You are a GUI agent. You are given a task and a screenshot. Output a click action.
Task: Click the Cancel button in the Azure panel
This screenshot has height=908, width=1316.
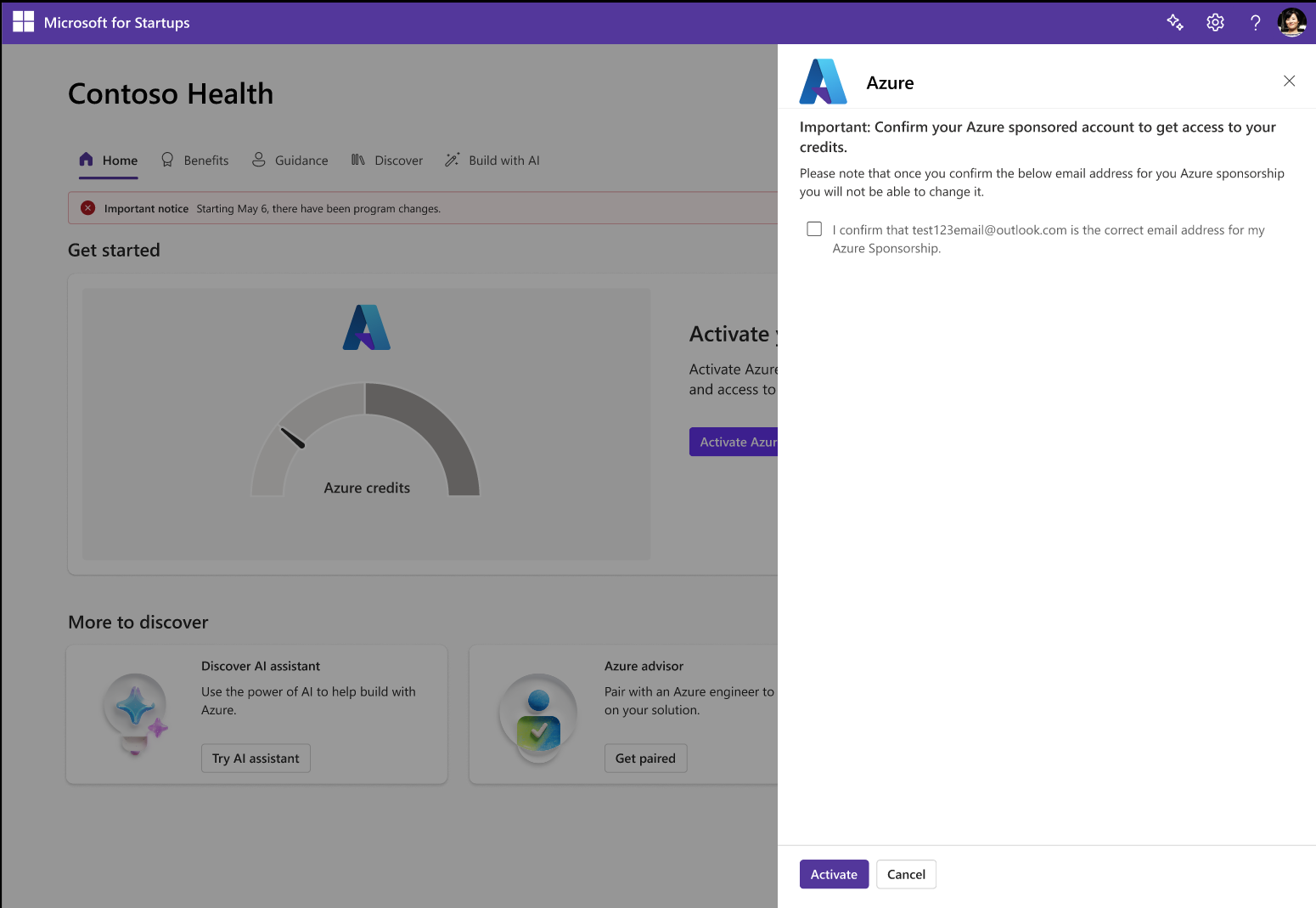906,874
